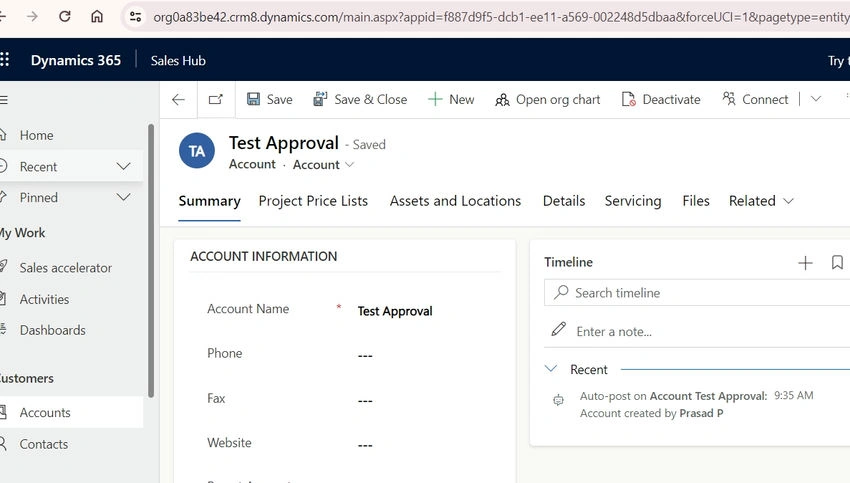Click the Save floppy disk icon
The height and width of the screenshot is (483, 850).
coord(253,99)
